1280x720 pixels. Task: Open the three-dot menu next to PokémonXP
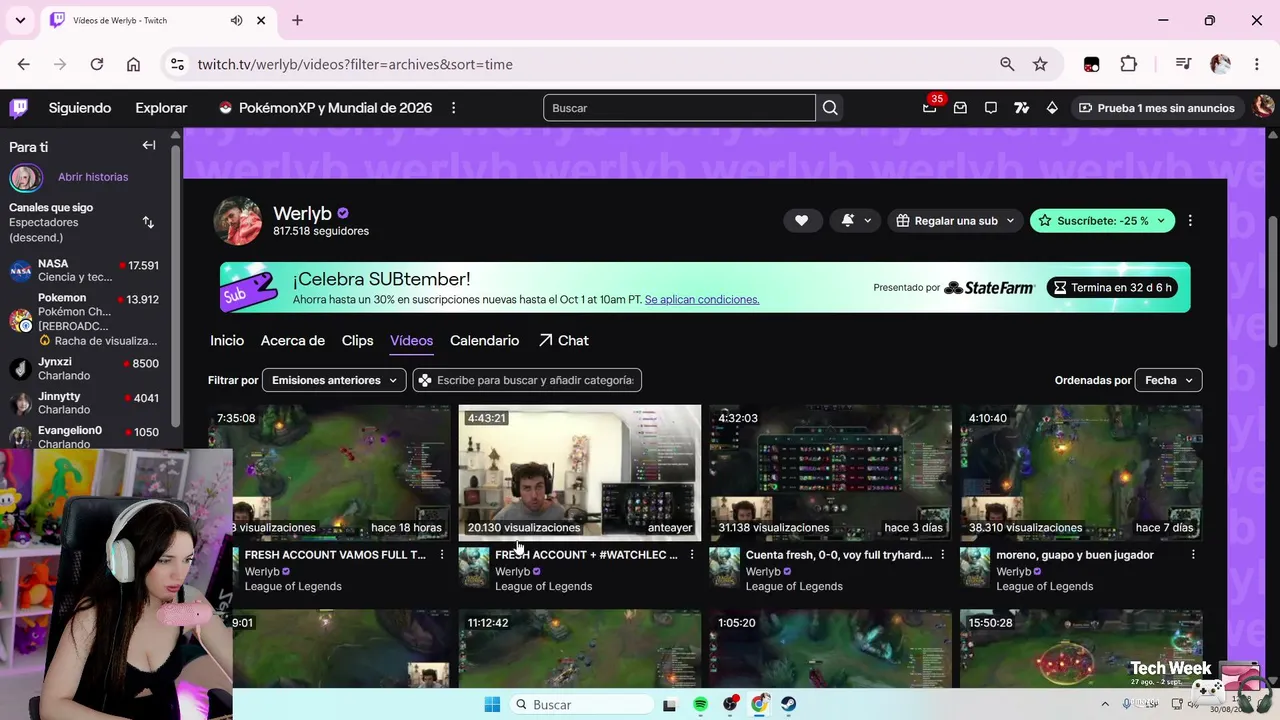tap(454, 107)
